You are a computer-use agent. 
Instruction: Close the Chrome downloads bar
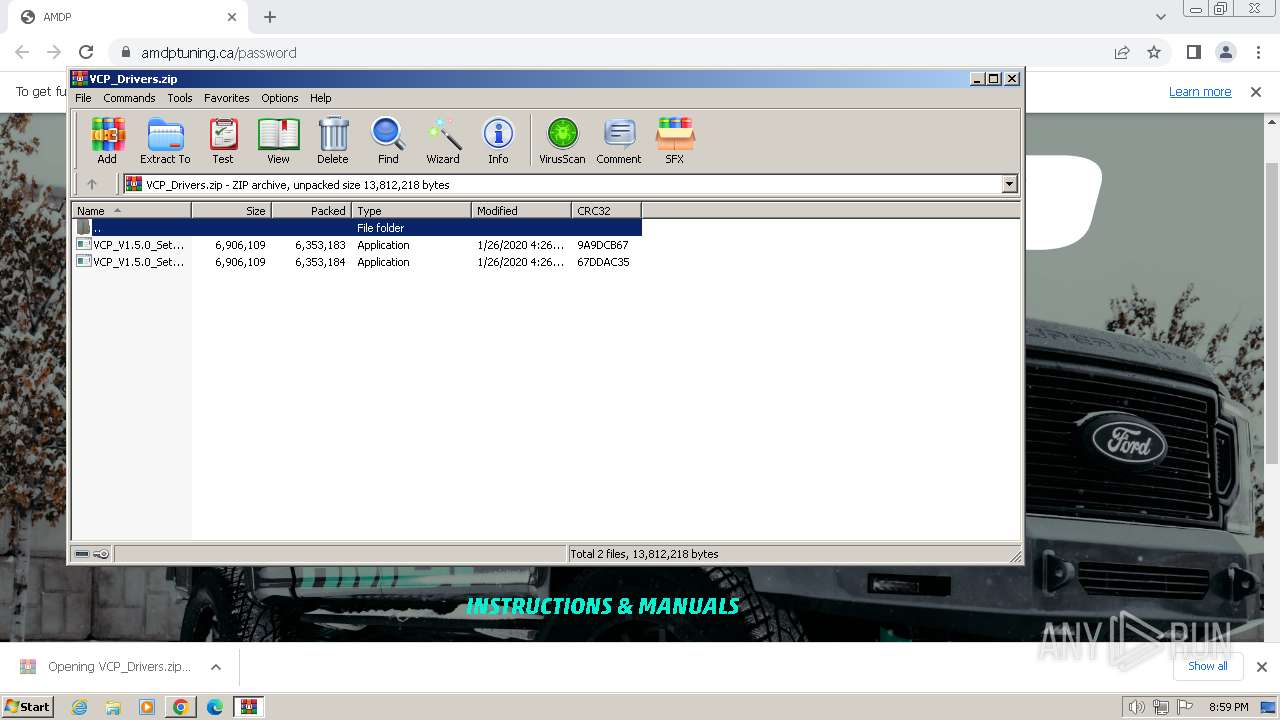click(1261, 666)
